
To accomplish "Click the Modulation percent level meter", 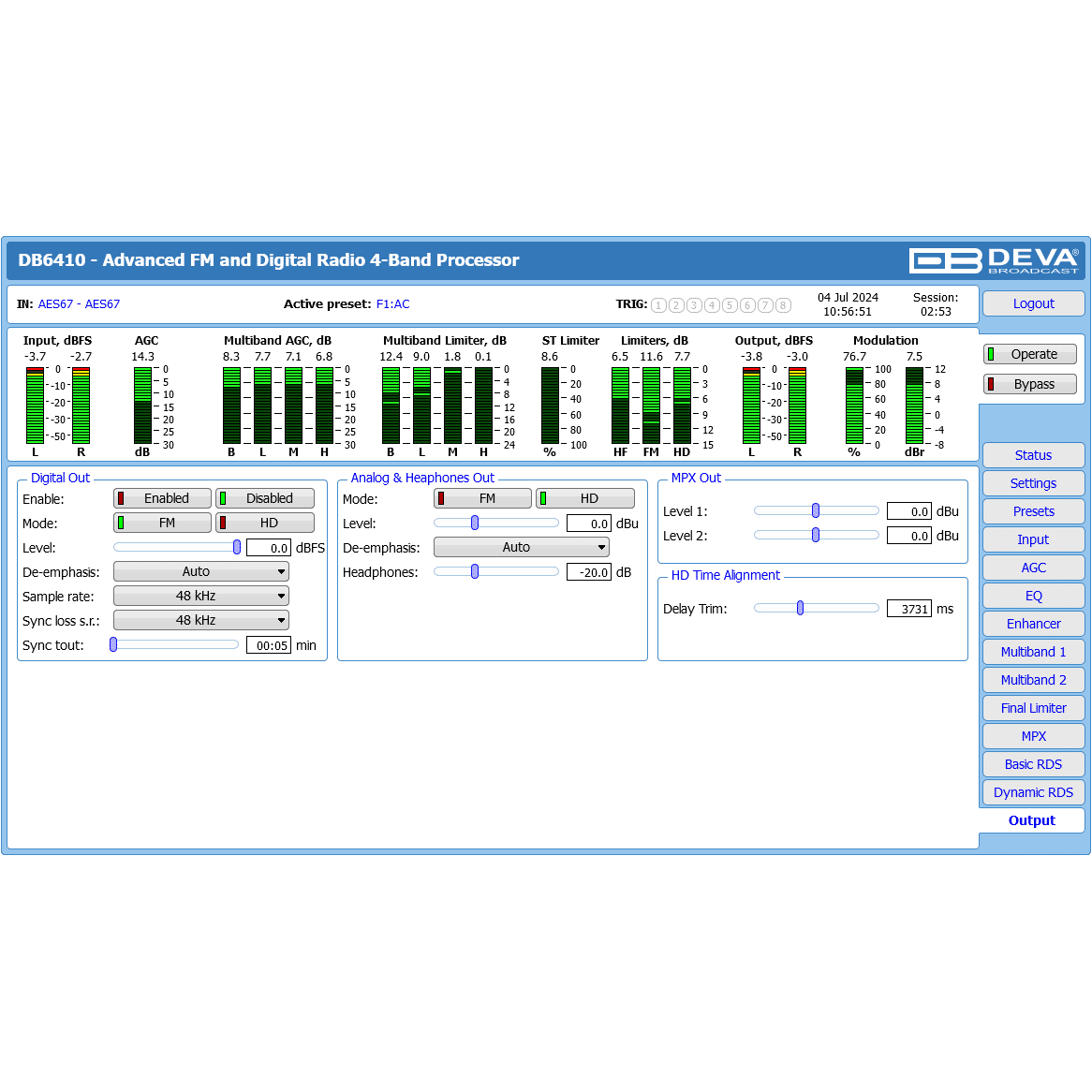I will [854, 406].
